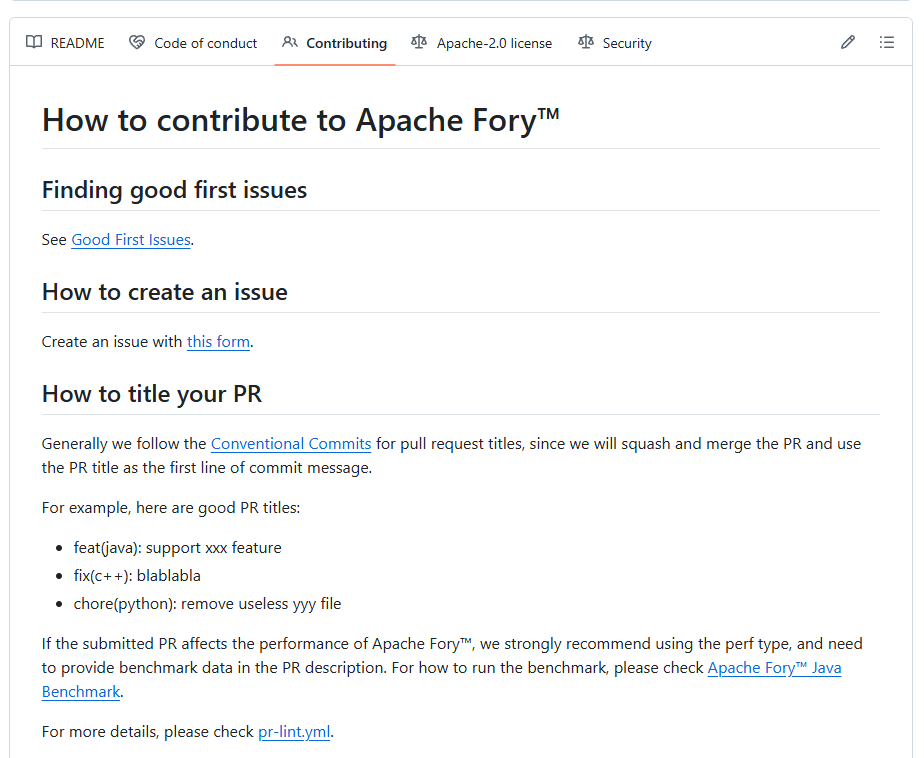Follow the 'this form' link
Viewport: 924px width, 758px height.
tap(218, 342)
